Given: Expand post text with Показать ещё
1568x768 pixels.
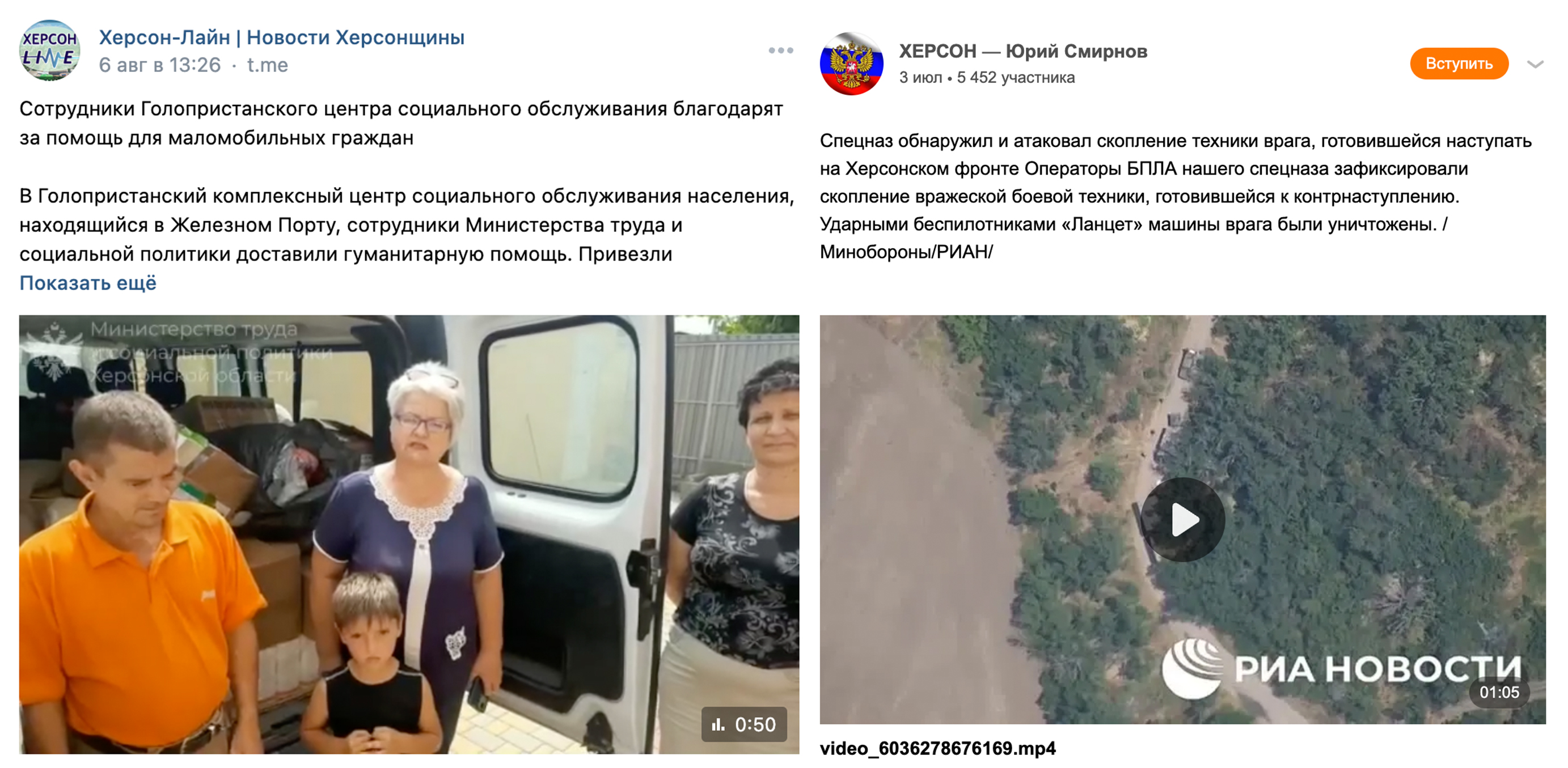Looking at the screenshot, I should (88, 283).
